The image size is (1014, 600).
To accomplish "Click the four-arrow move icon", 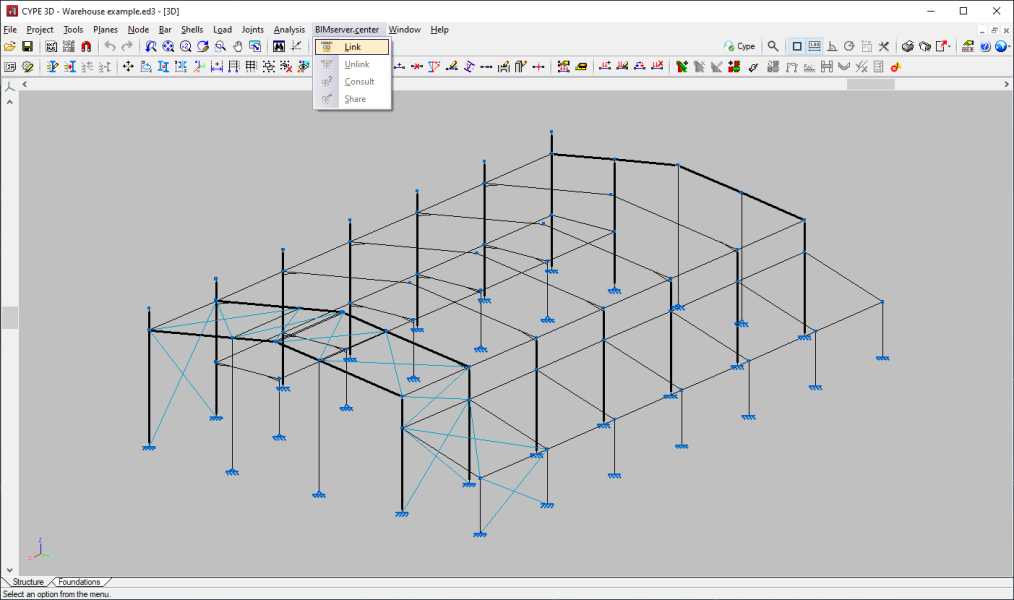I will [x=128, y=67].
